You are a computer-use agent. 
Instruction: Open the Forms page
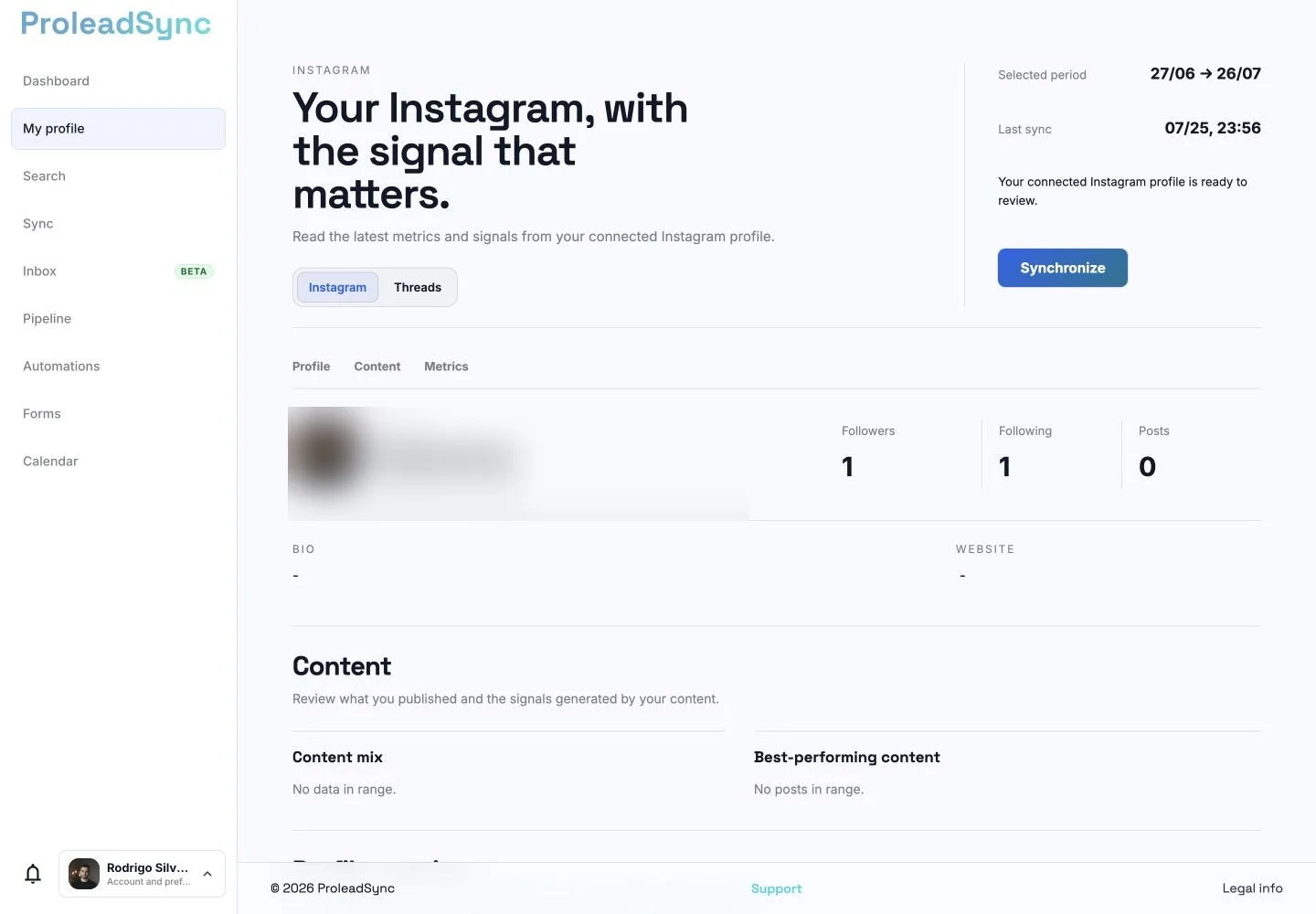click(118, 414)
